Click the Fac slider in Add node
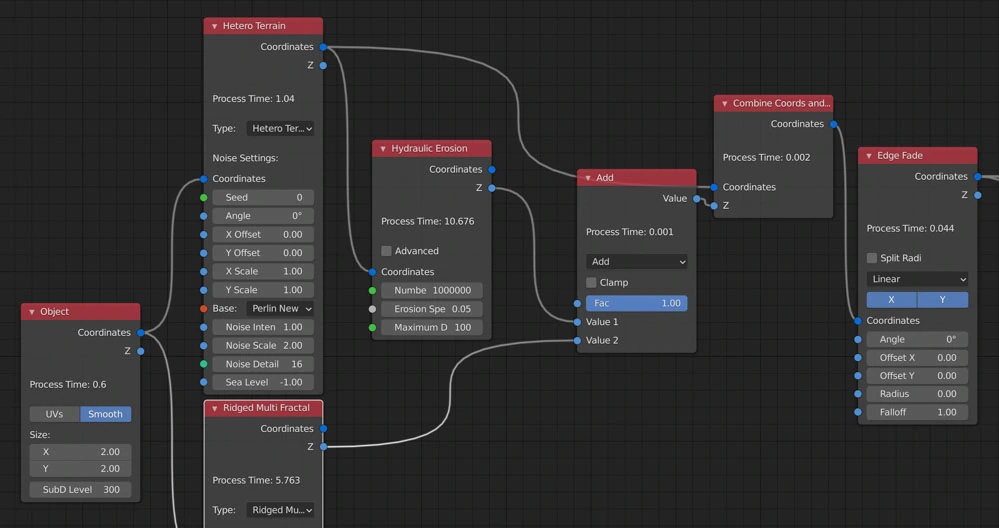The height and width of the screenshot is (528, 999). [x=636, y=303]
